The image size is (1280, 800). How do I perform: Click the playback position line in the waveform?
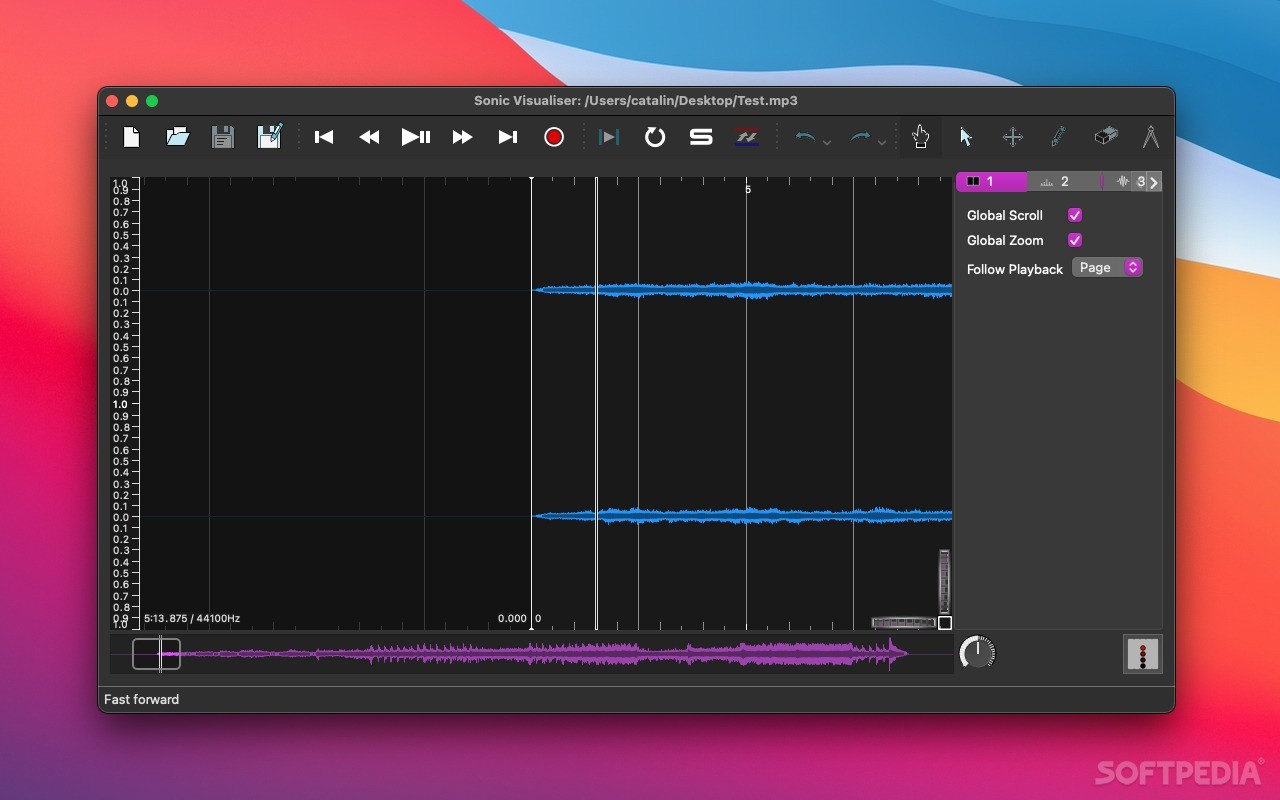point(596,403)
